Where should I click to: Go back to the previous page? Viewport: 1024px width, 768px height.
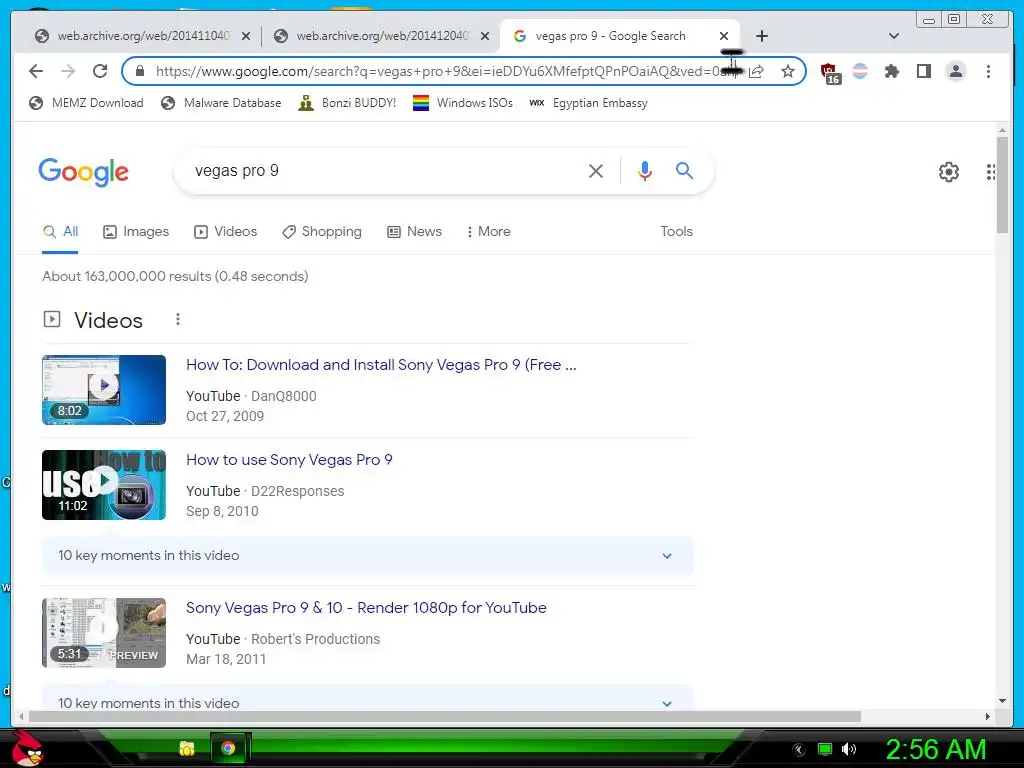point(36,71)
